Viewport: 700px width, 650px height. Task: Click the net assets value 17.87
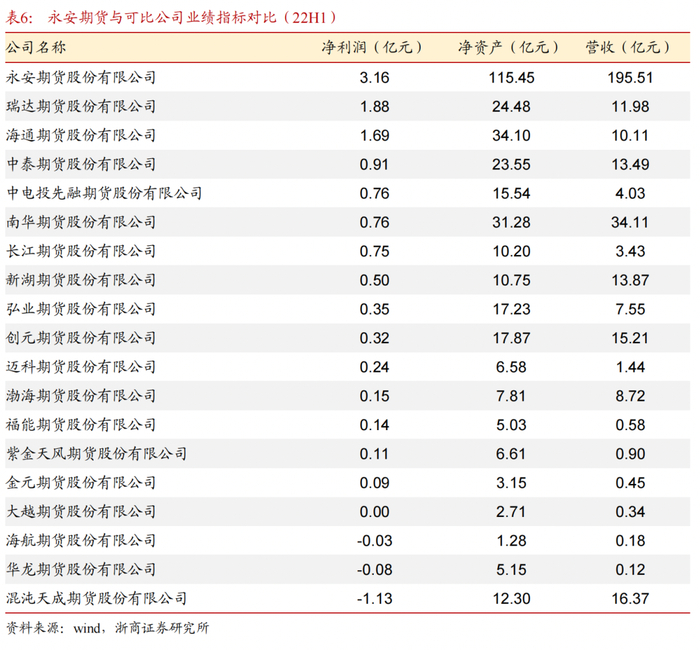click(512, 338)
